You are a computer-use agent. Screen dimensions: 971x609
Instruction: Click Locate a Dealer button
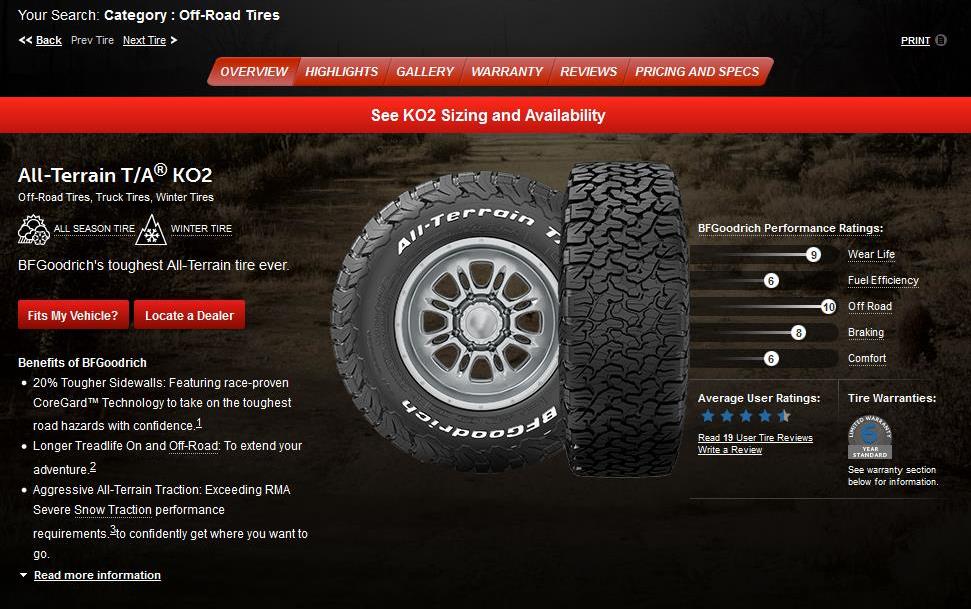coord(189,315)
